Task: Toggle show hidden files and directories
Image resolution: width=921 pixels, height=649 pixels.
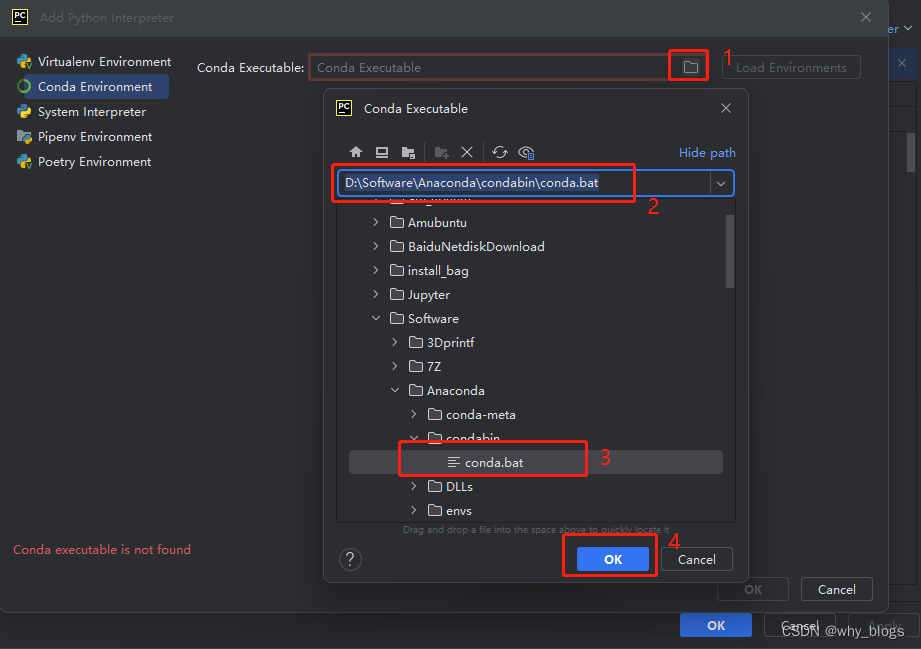Action: pos(526,153)
